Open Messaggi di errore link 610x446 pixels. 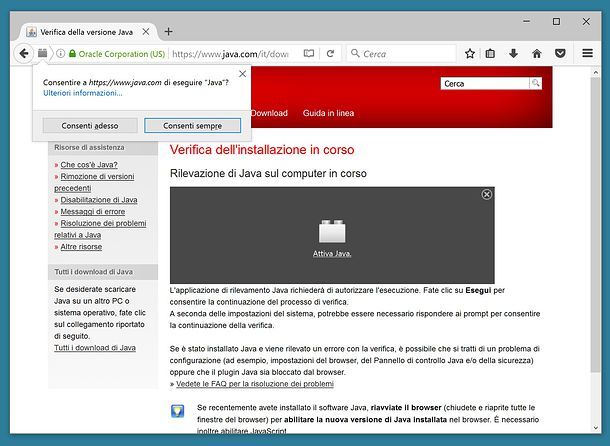[93, 211]
